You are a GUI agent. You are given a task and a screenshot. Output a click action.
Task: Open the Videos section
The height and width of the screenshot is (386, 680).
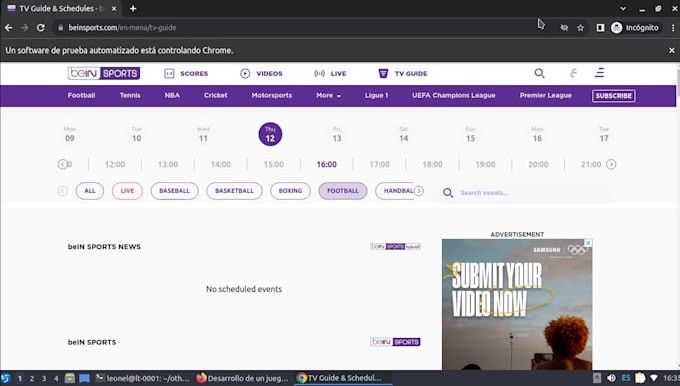click(x=262, y=74)
